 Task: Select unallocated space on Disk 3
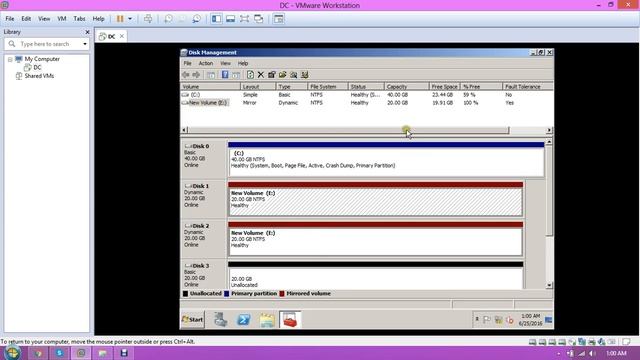tap(376, 276)
